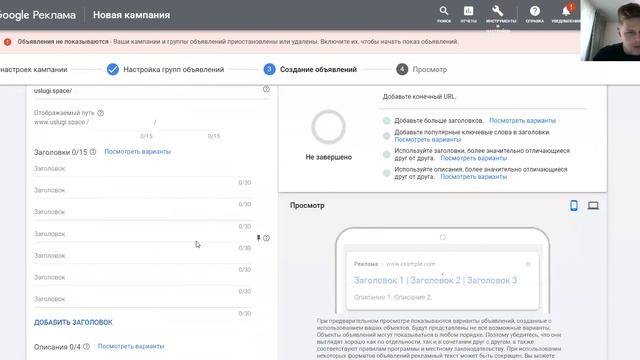Click the ad preview headline text
Viewport: 640px width, 360px height.
(x=435, y=280)
